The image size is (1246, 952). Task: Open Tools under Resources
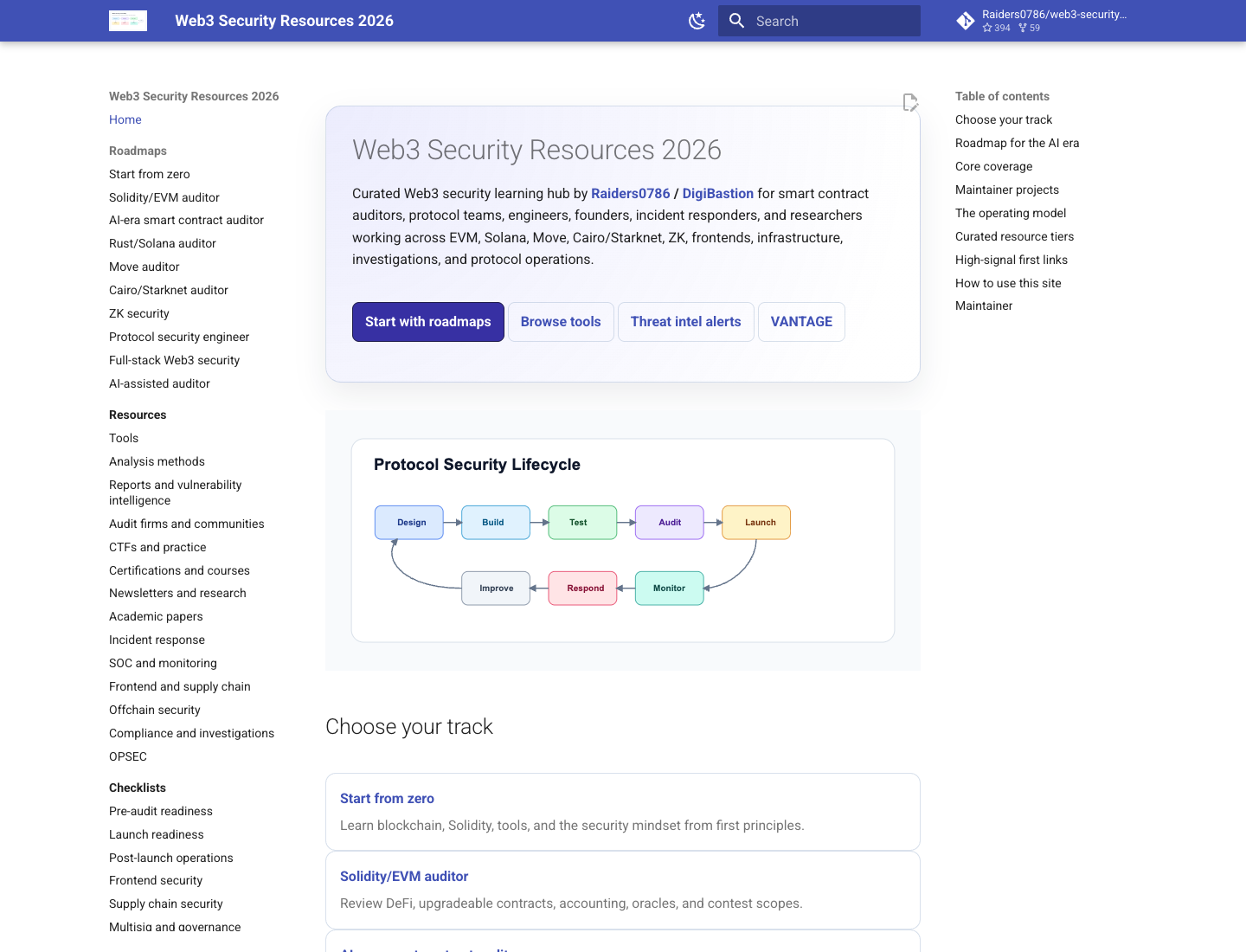tap(124, 438)
